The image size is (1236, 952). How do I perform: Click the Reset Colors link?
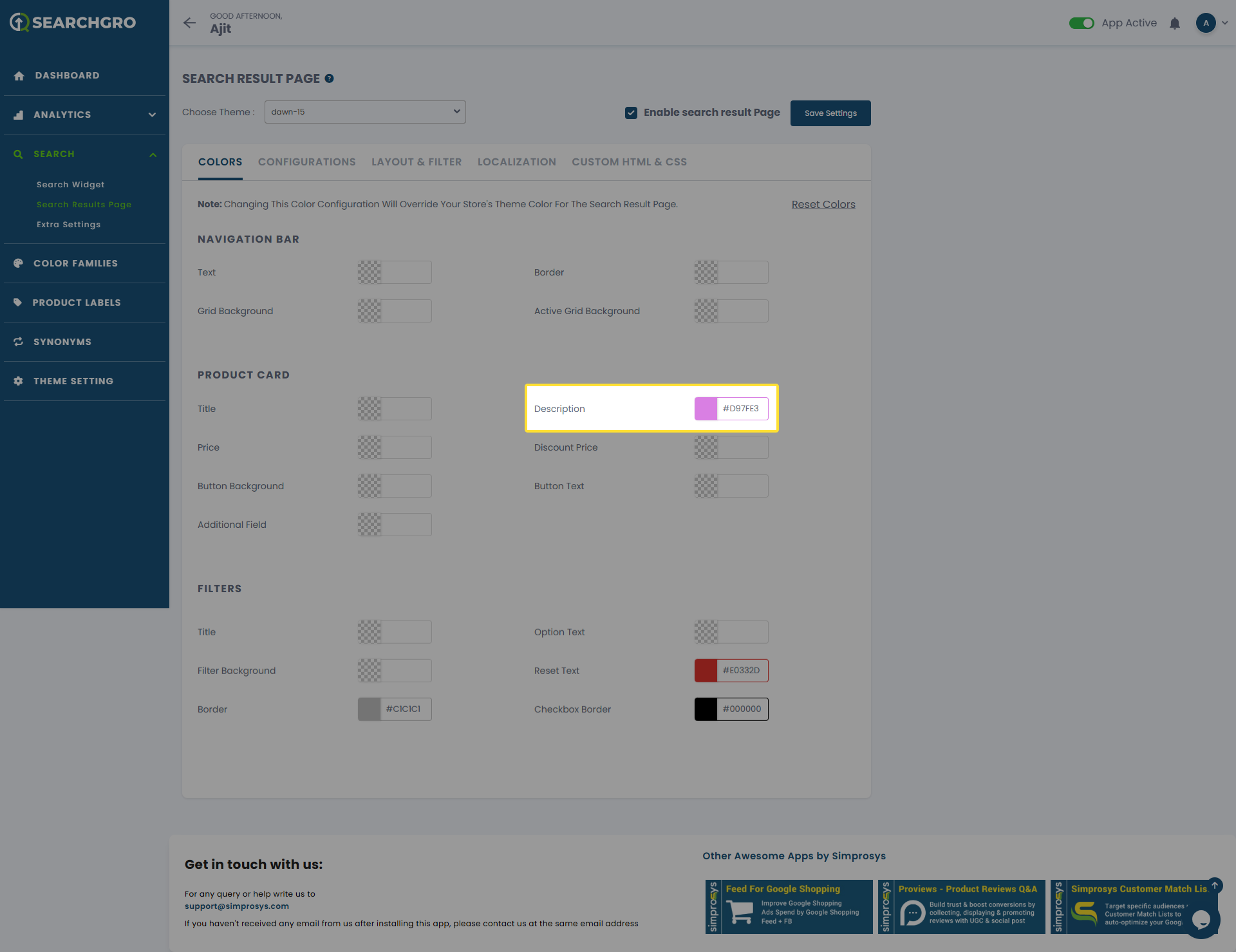pyautogui.click(x=823, y=205)
